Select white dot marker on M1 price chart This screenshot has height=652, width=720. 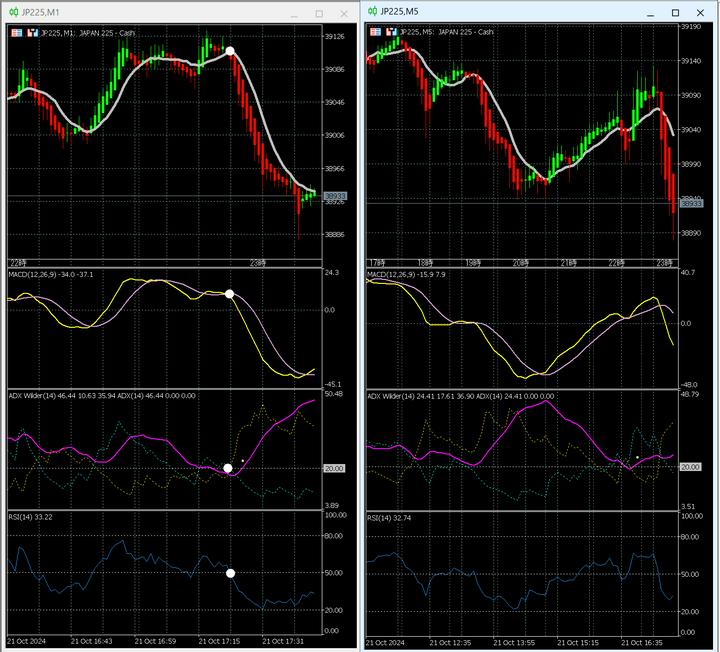pos(230,50)
